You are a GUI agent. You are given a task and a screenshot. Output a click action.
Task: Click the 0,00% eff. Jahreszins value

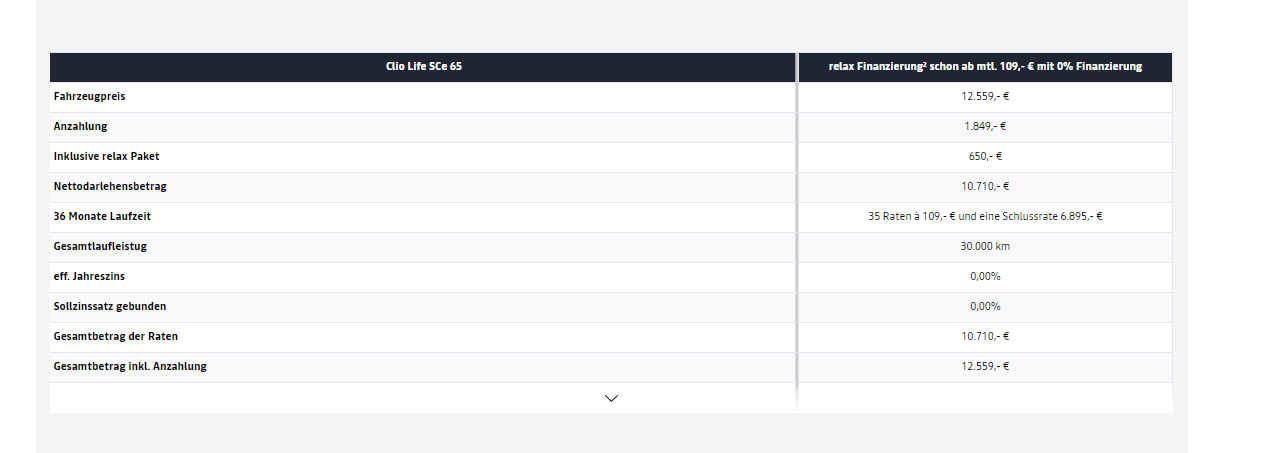click(x=985, y=277)
